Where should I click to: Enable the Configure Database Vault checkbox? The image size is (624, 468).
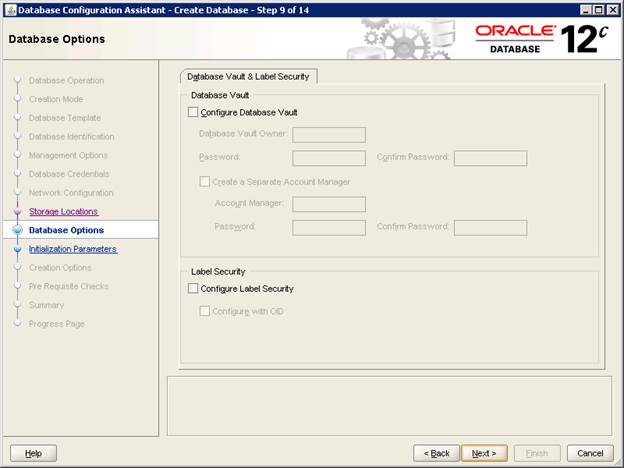click(194, 113)
